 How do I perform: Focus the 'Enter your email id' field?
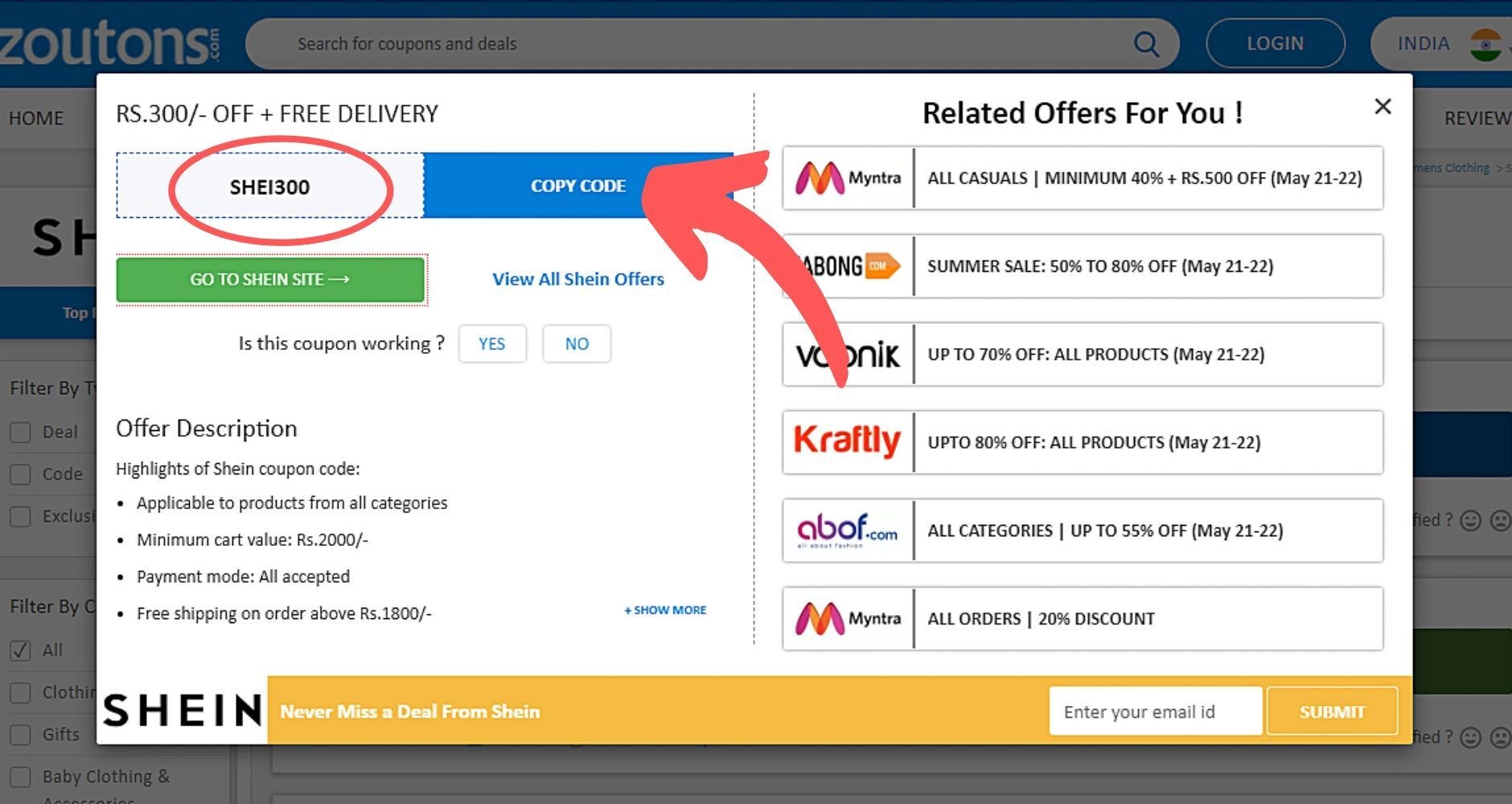[x=1155, y=712]
